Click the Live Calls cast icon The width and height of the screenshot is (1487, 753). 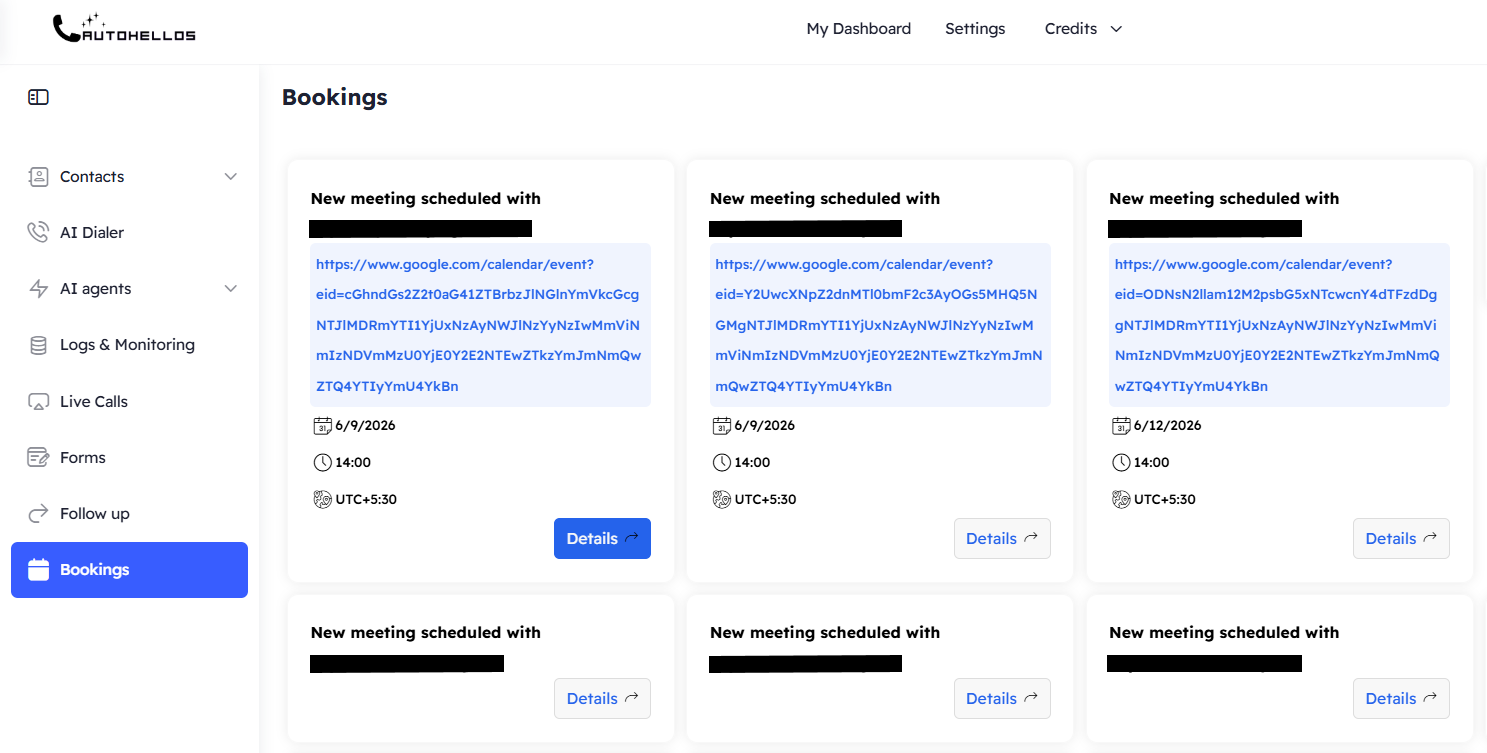38,401
